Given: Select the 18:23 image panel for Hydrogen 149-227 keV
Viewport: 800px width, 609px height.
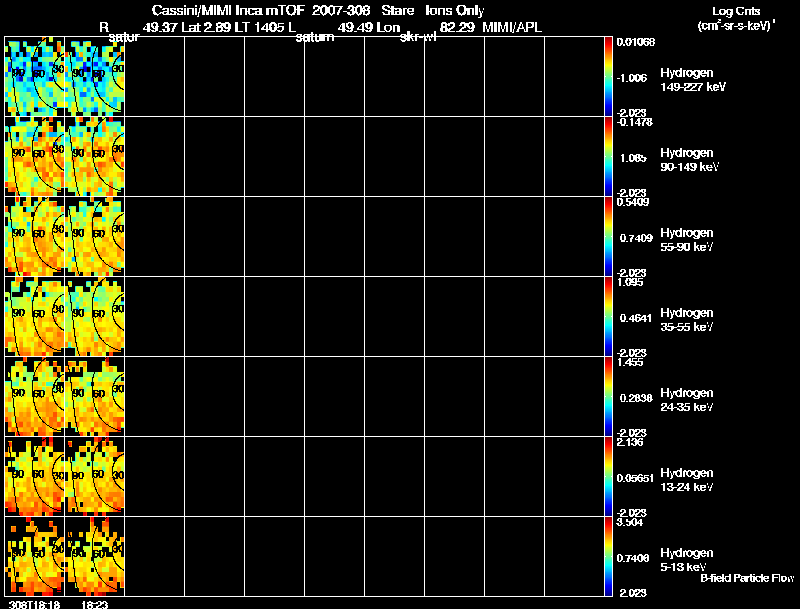Looking at the screenshot, I should 95,77.
